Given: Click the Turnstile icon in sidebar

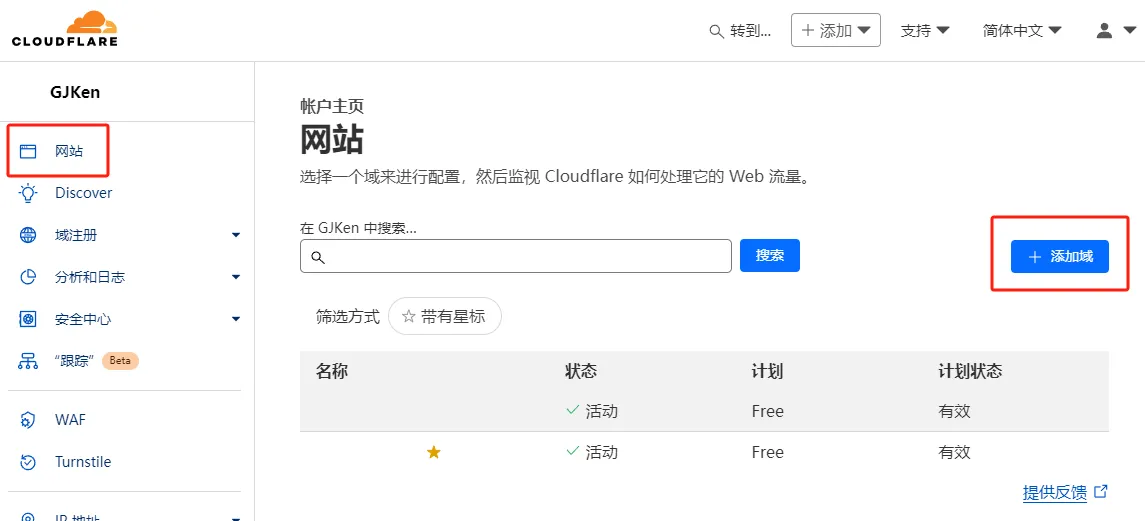Looking at the screenshot, I should click(28, 462).
